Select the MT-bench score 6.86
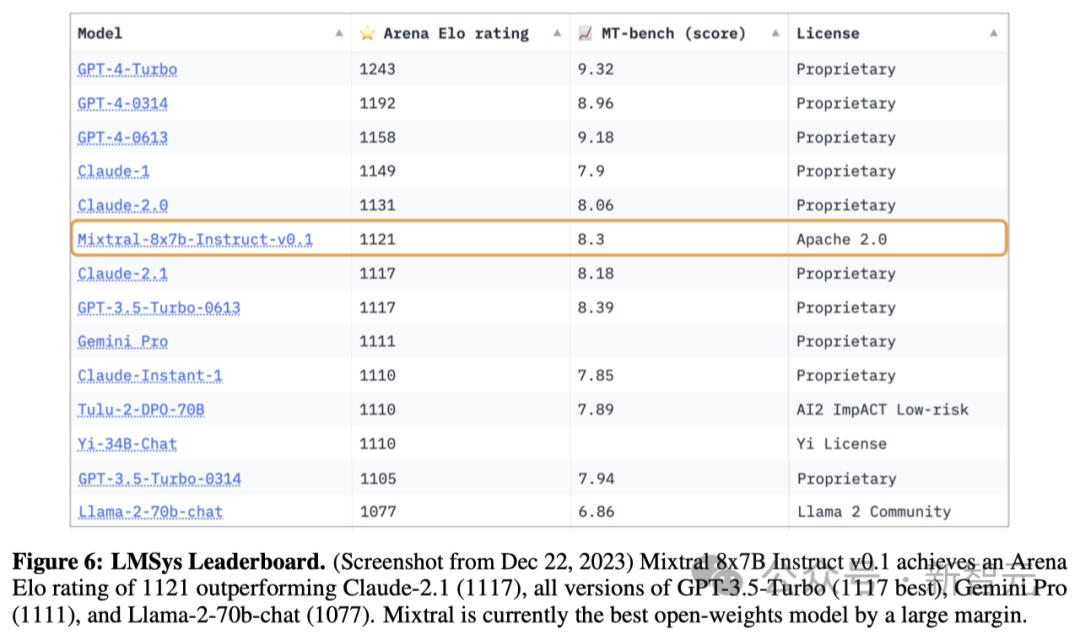The width and height of the screenshot is (1080, 635). [x=596, y=512]
